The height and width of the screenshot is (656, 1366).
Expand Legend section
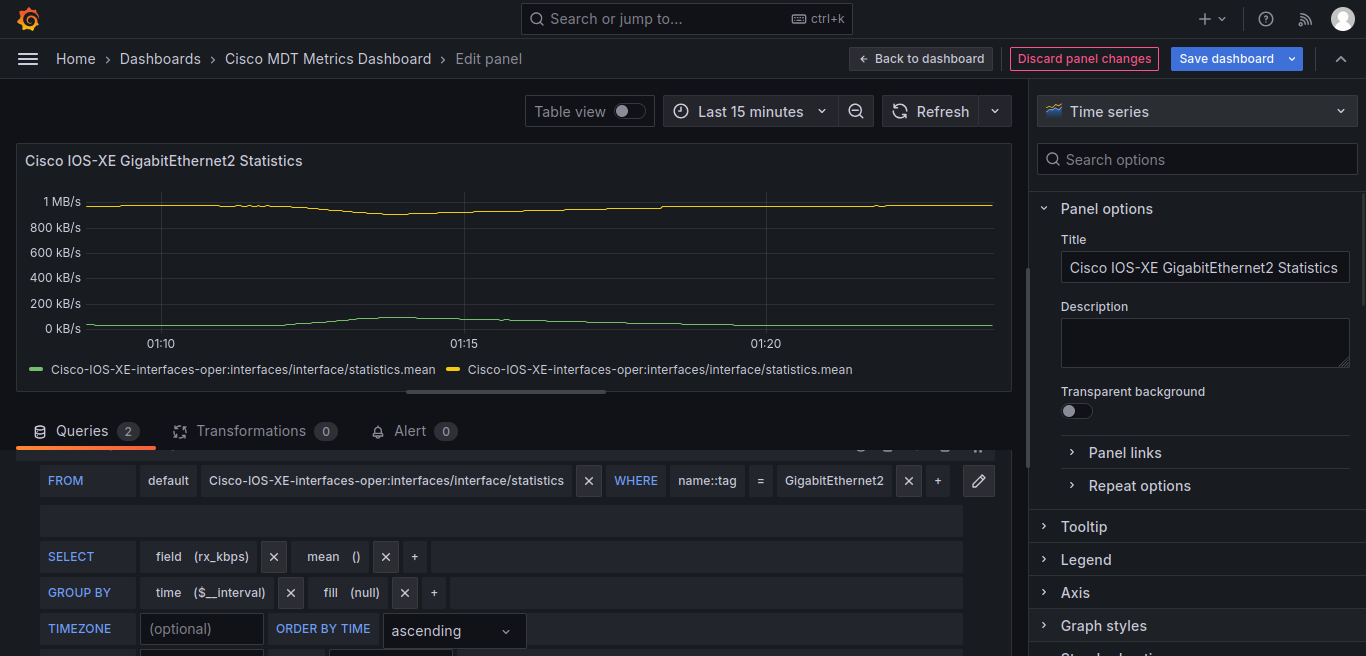(1086, 560)
